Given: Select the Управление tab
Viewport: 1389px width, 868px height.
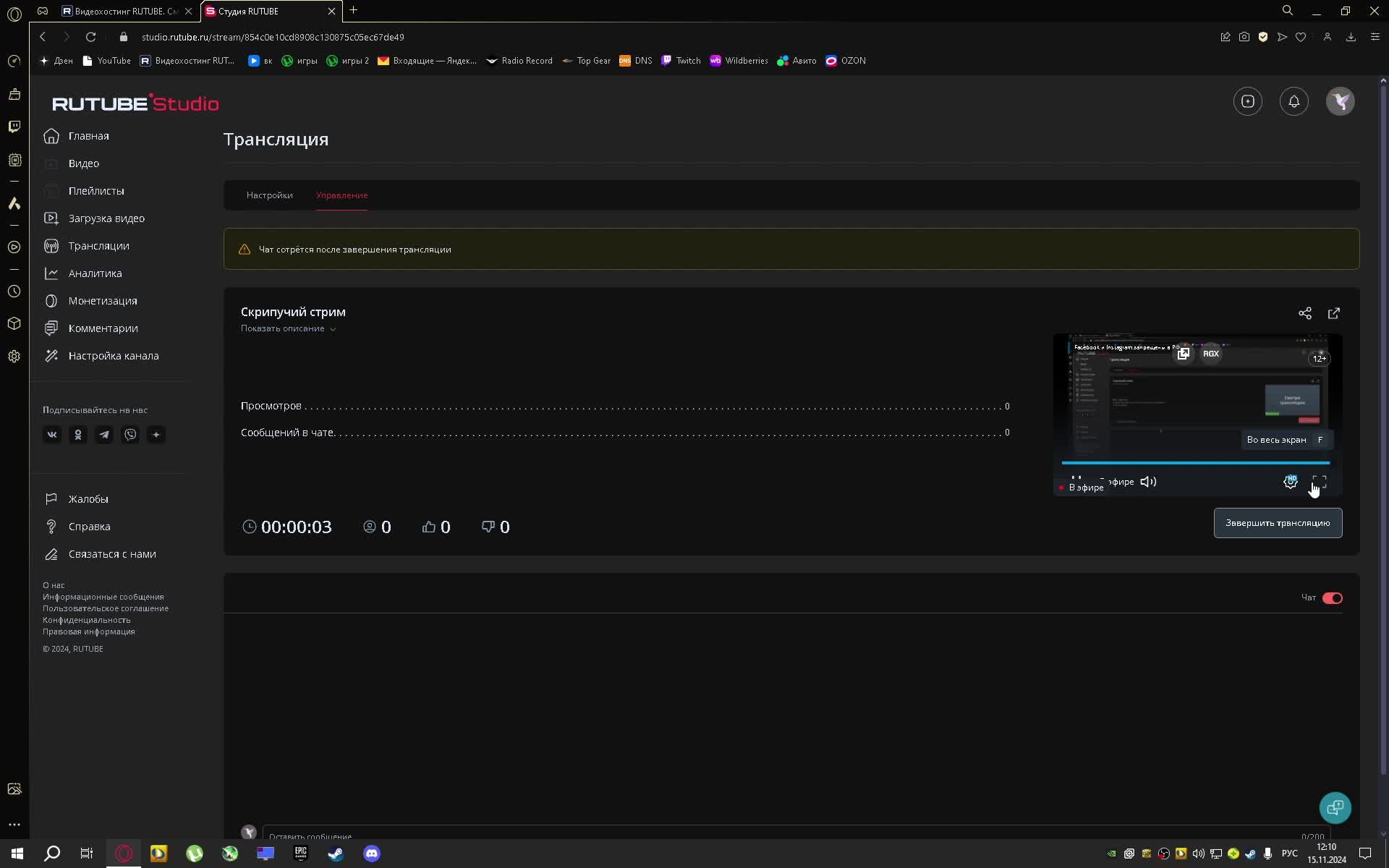Looking at the screenshot, I should click(341, 195).
